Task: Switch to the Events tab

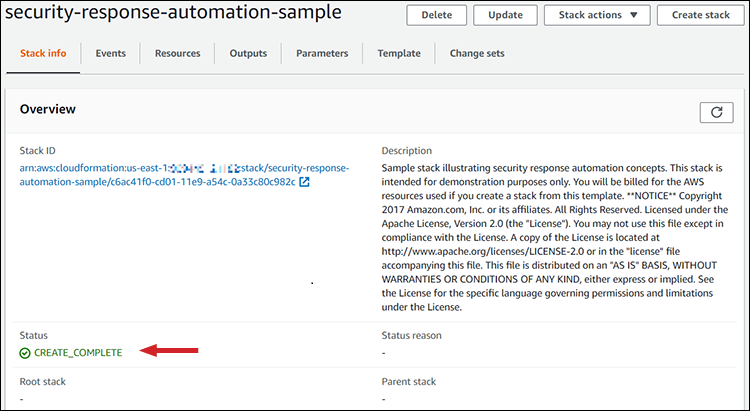Action: click(110, 53)
